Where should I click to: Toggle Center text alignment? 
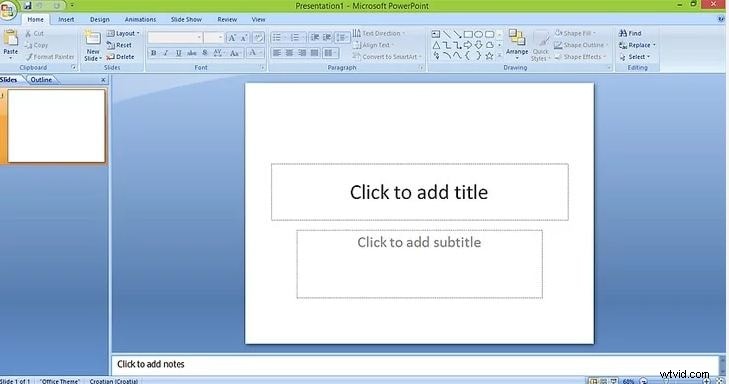pos(289,53)
